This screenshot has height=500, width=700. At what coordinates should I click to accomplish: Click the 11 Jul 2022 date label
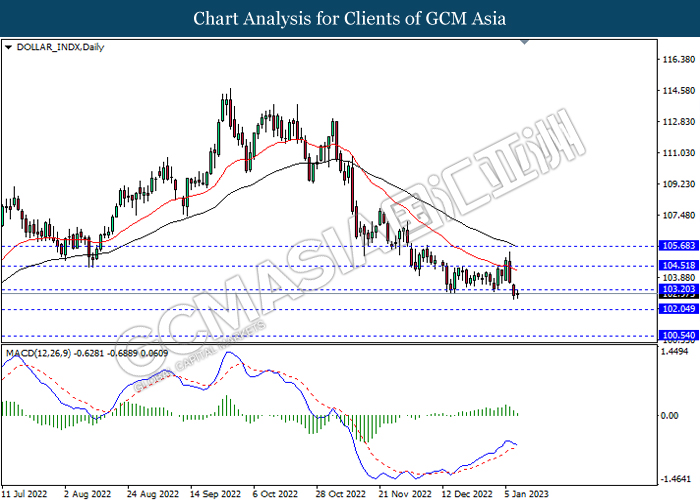25,494
